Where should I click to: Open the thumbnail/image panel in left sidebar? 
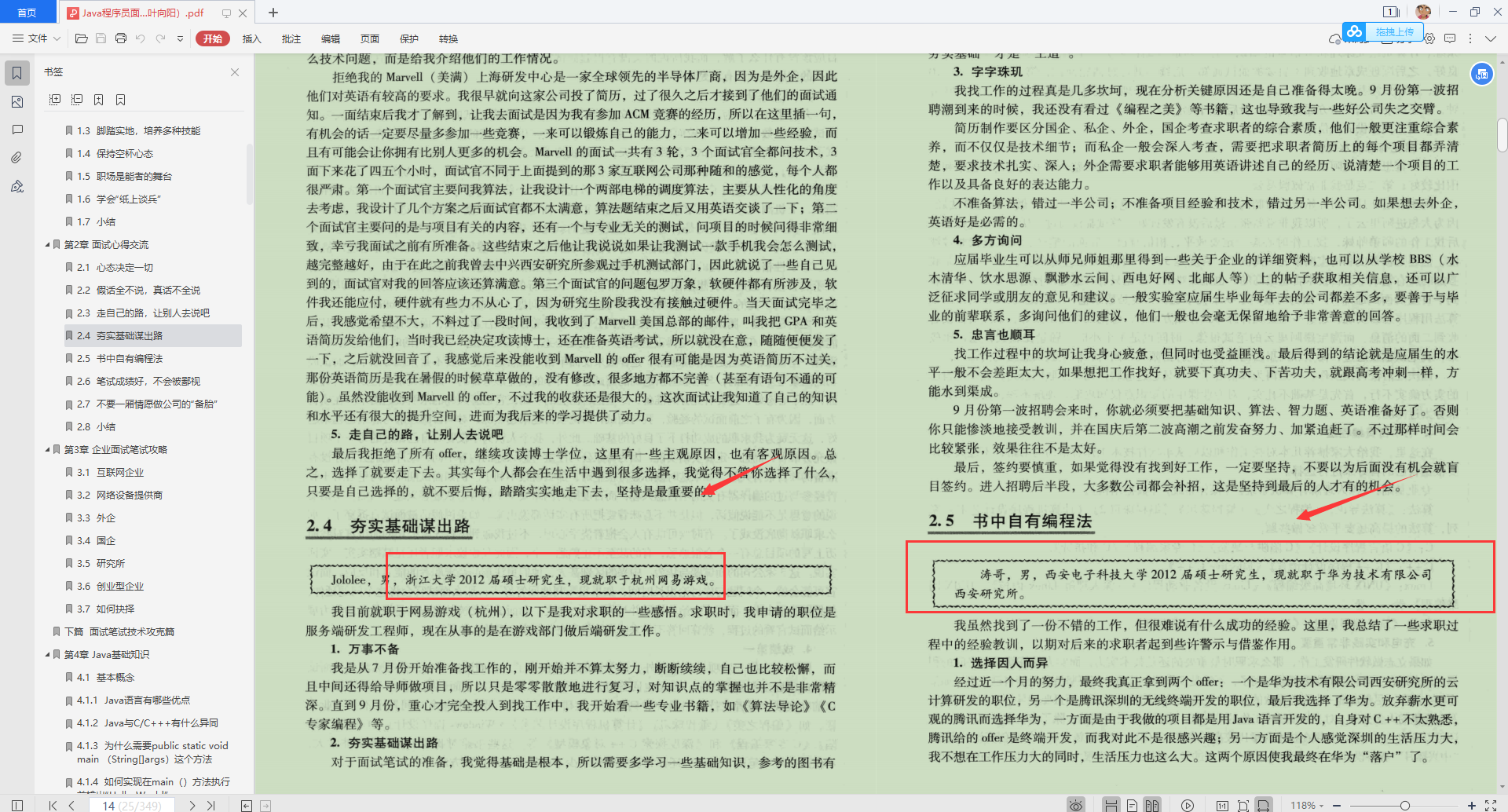coord(16,101)
